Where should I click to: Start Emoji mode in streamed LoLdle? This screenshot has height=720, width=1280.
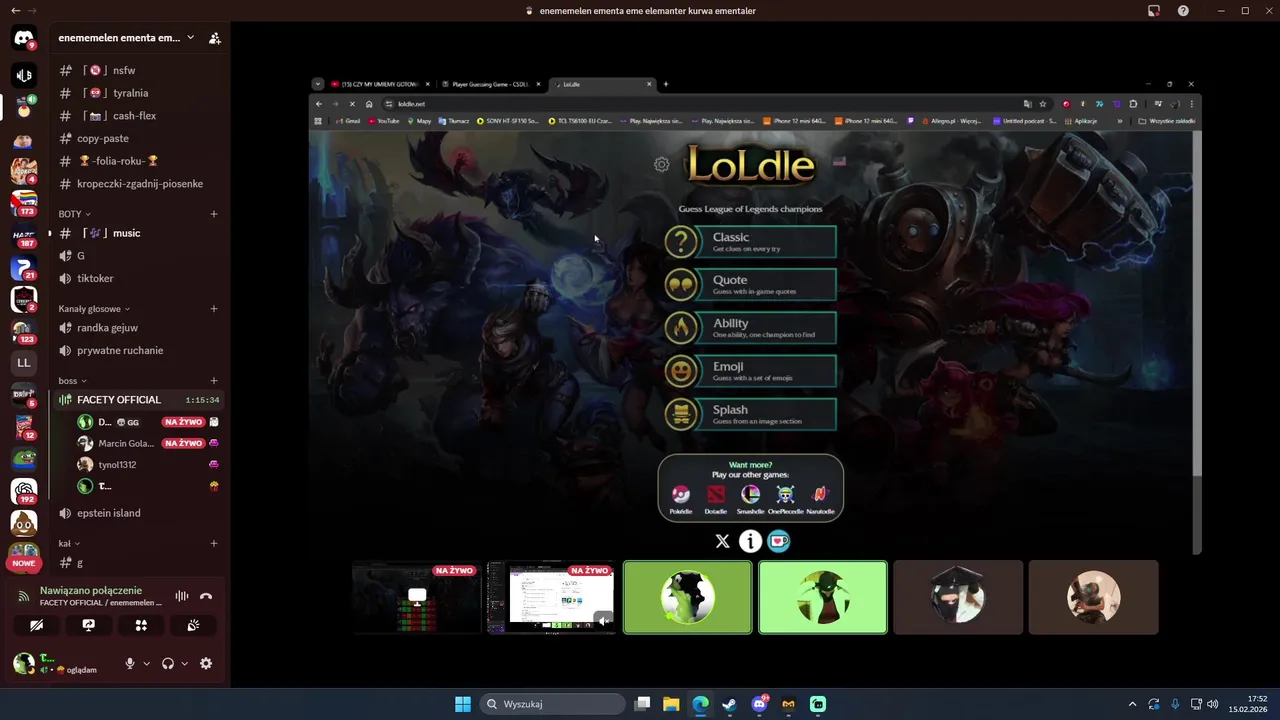751,371
